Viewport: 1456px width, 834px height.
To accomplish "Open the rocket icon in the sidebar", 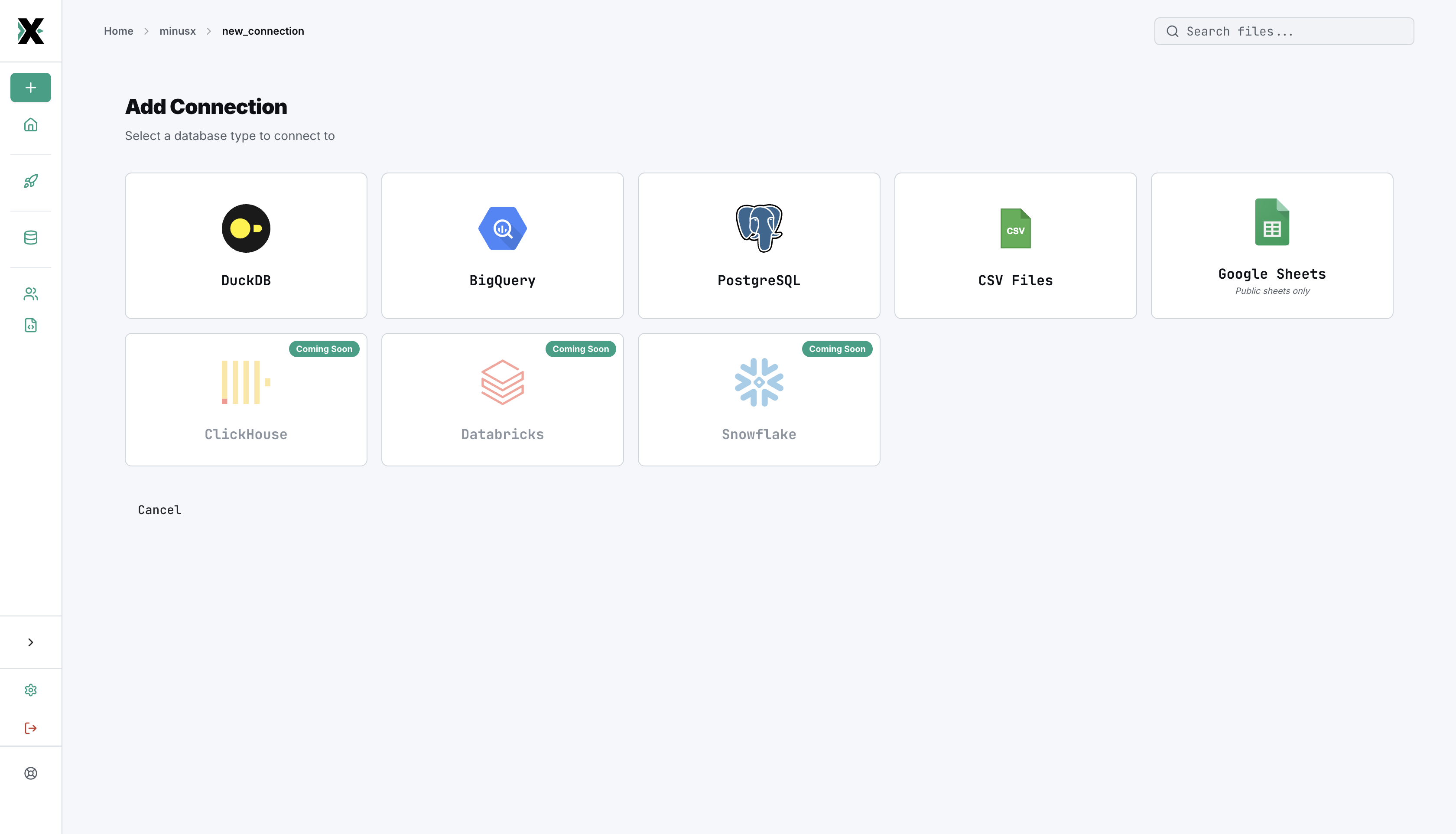I will click(31, 181).
